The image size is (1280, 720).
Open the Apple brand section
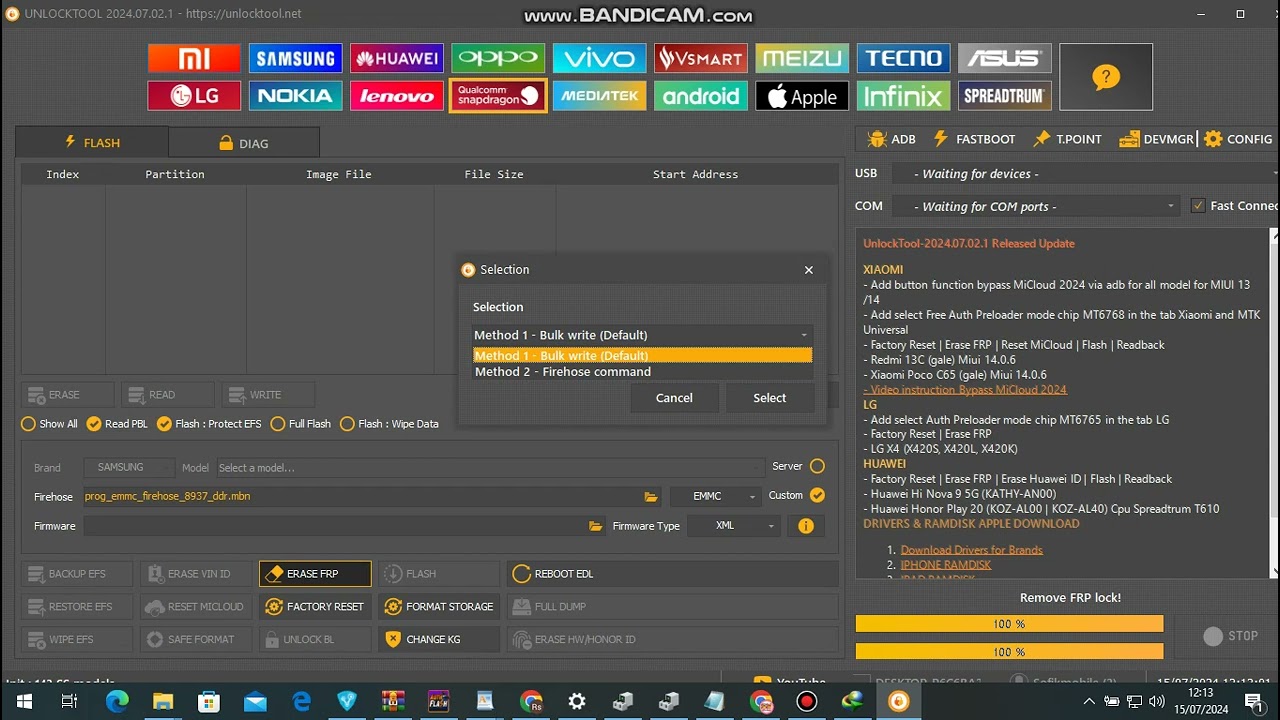802,96
